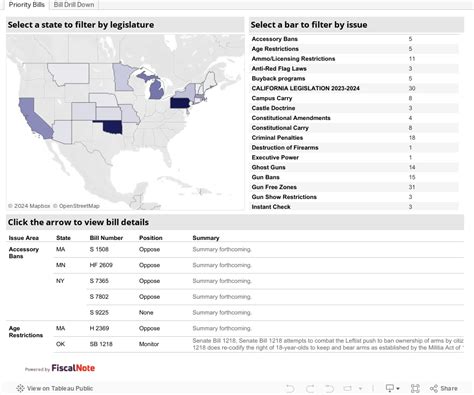Viewport: 474px width, 395px height.
Task: Filter by Ghost Guns issue
Action: [355, 167]
